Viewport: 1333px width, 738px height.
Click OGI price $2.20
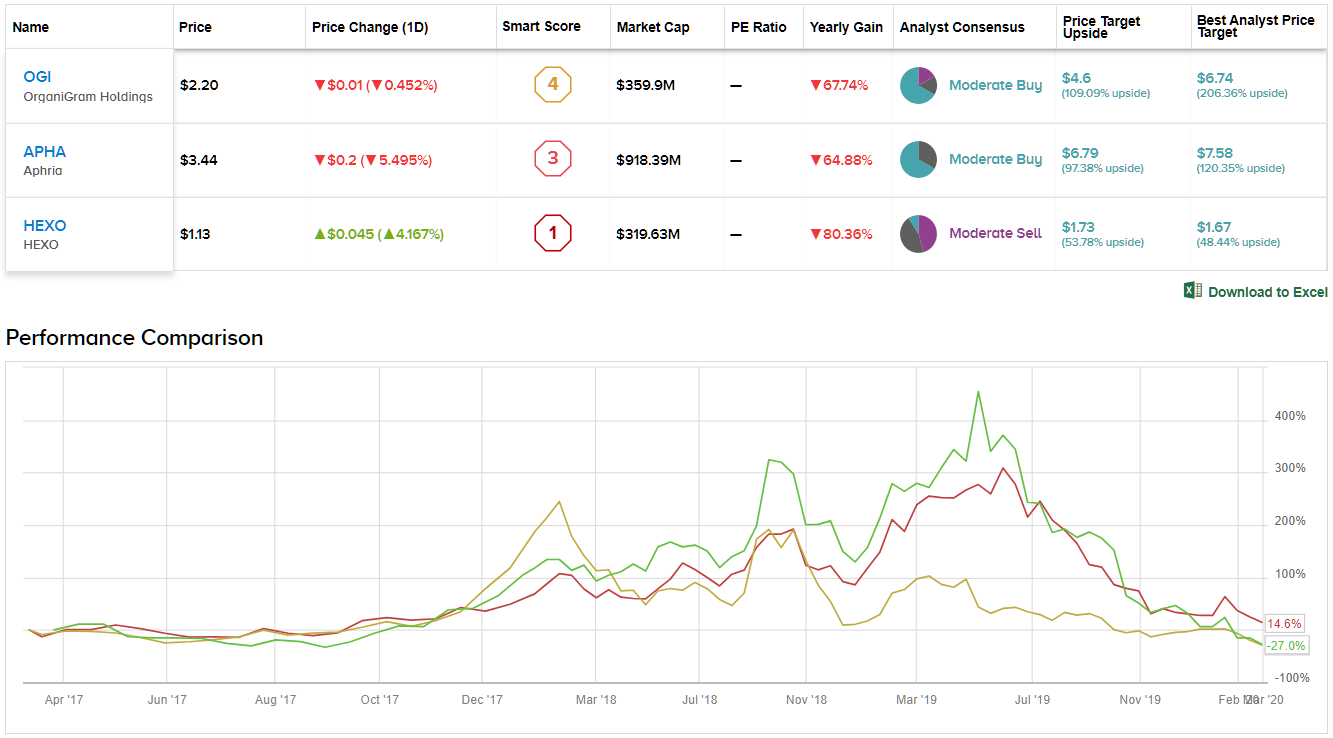pyautogui.click(x=199, y=85)
